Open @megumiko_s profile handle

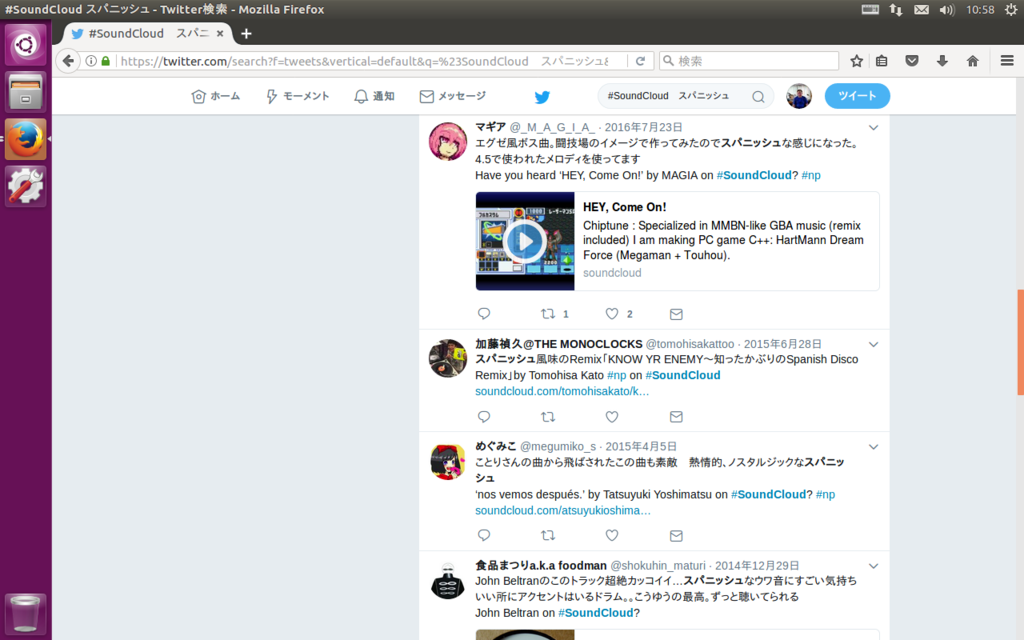point(558,447)
